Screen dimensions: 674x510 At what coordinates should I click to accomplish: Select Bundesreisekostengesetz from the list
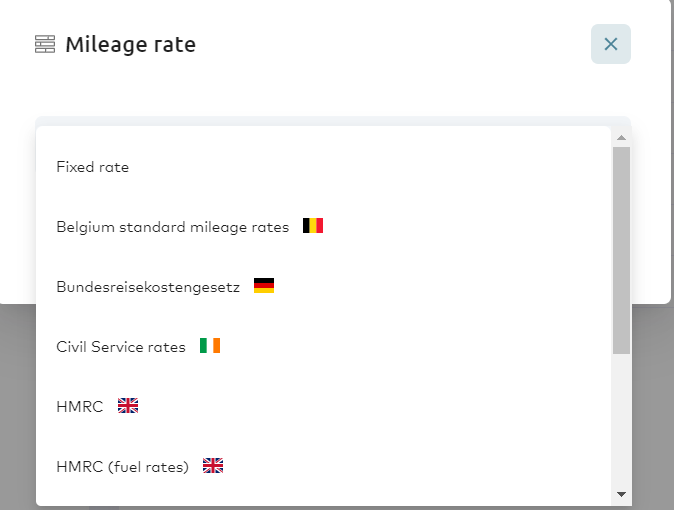[x=148, y=287]
